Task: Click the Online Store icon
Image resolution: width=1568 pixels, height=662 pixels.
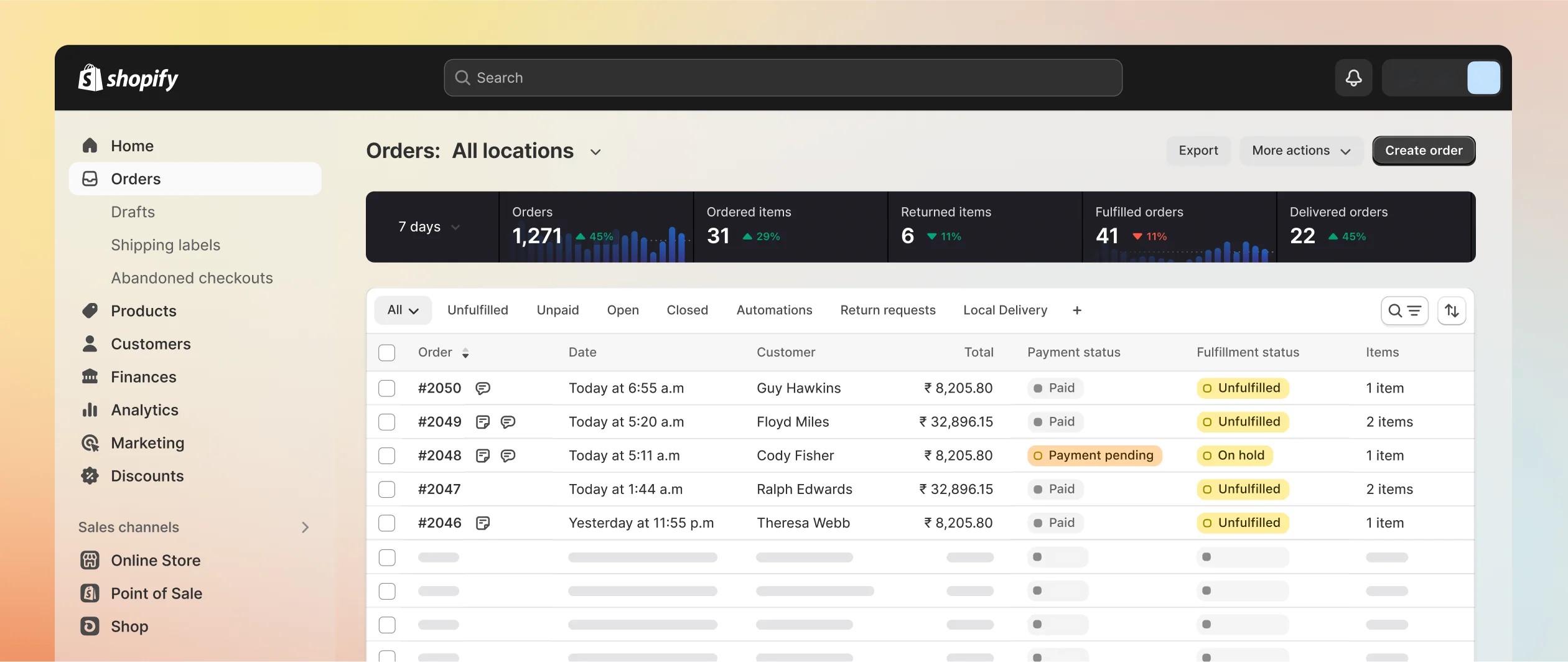Action: coord(90,560)
